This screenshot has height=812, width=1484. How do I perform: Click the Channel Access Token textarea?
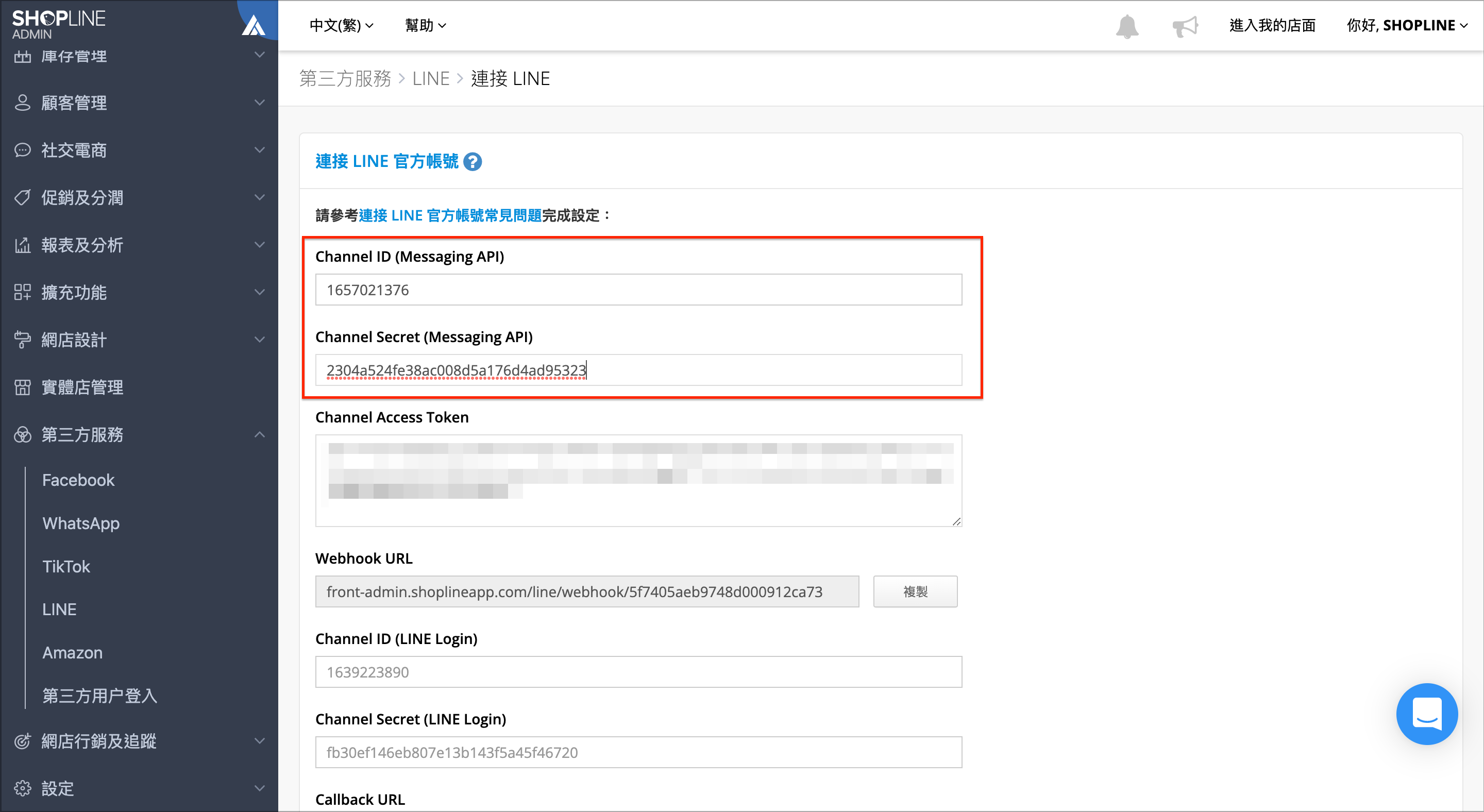point(638,480)
